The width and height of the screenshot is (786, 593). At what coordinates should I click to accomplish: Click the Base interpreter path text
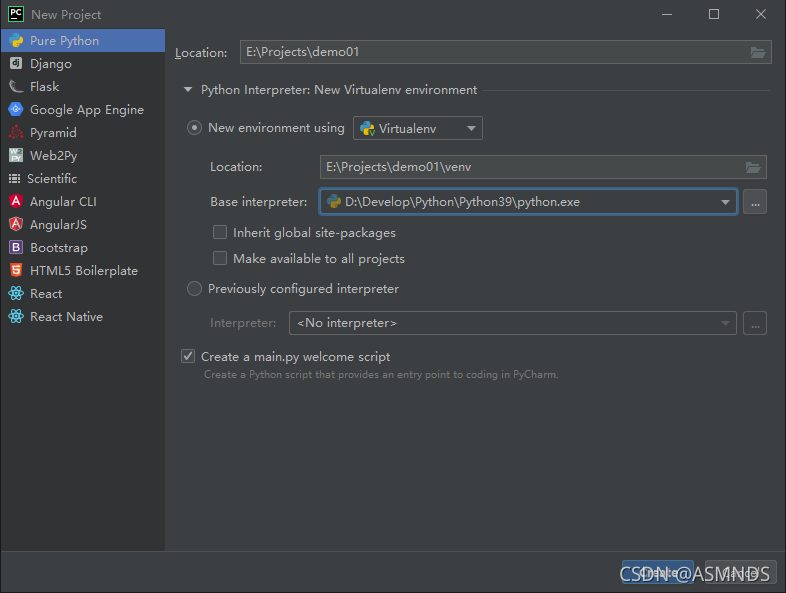pos(462,202)
